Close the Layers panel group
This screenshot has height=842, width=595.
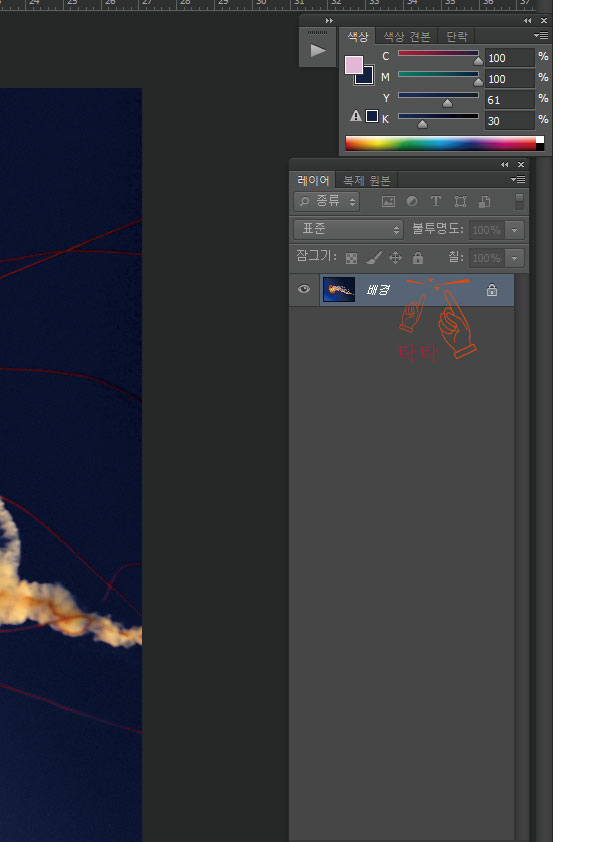(x=521, y=164)
